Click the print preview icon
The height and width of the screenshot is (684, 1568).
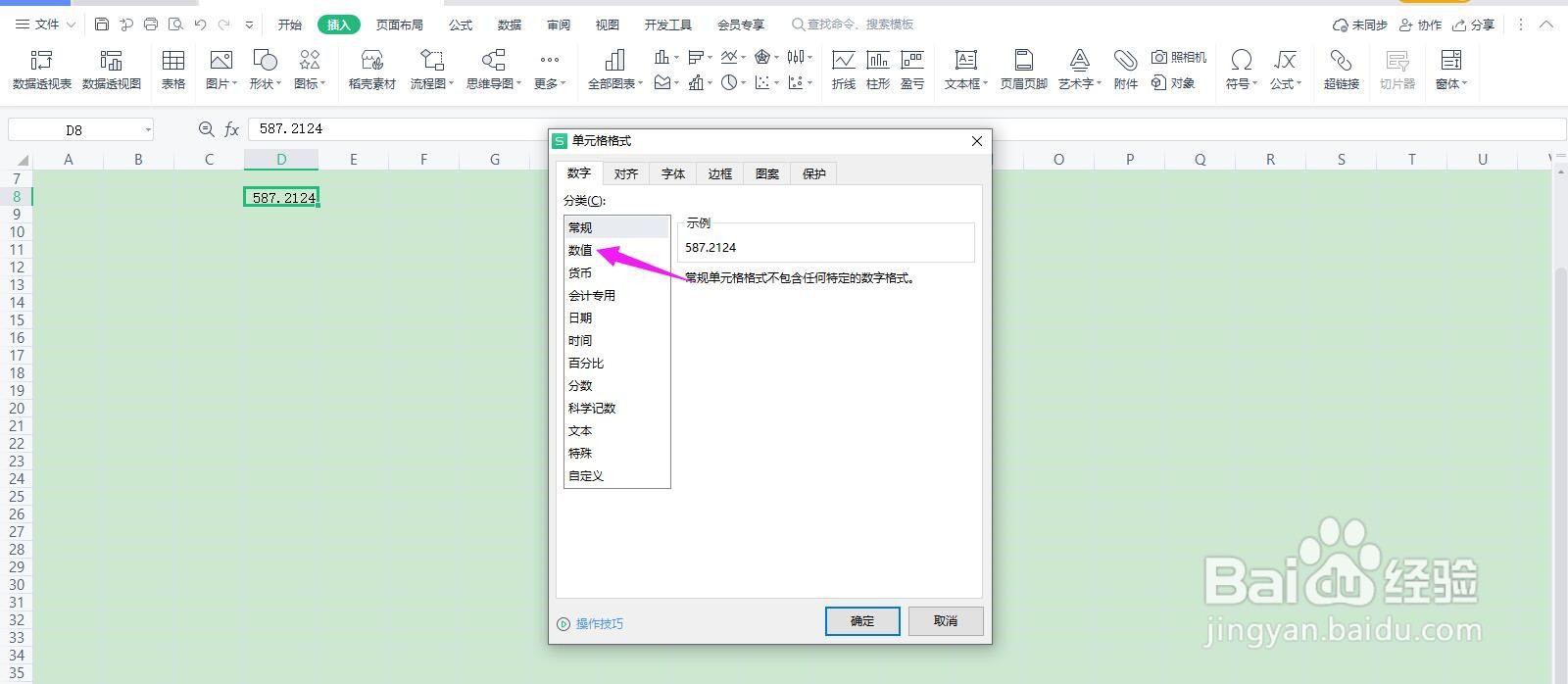175,24
